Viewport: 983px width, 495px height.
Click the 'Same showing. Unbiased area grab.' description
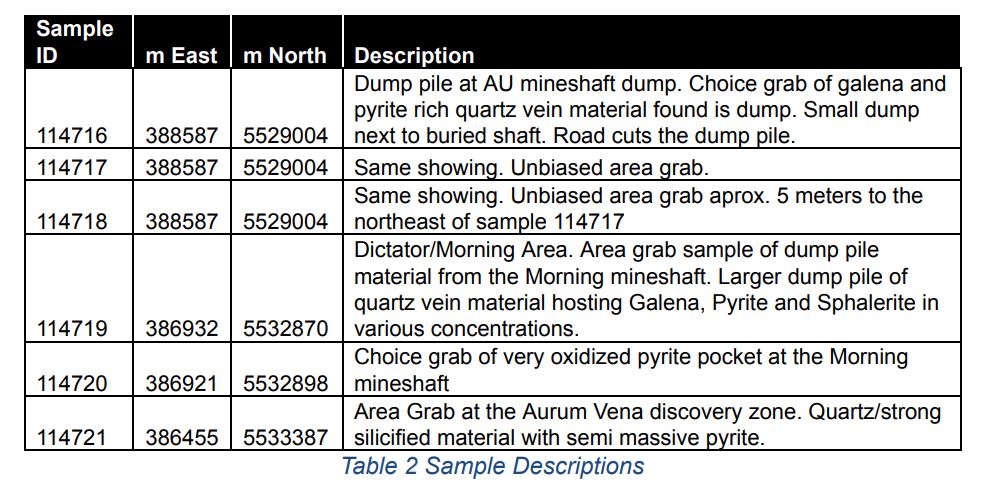(x=532, y=167)
